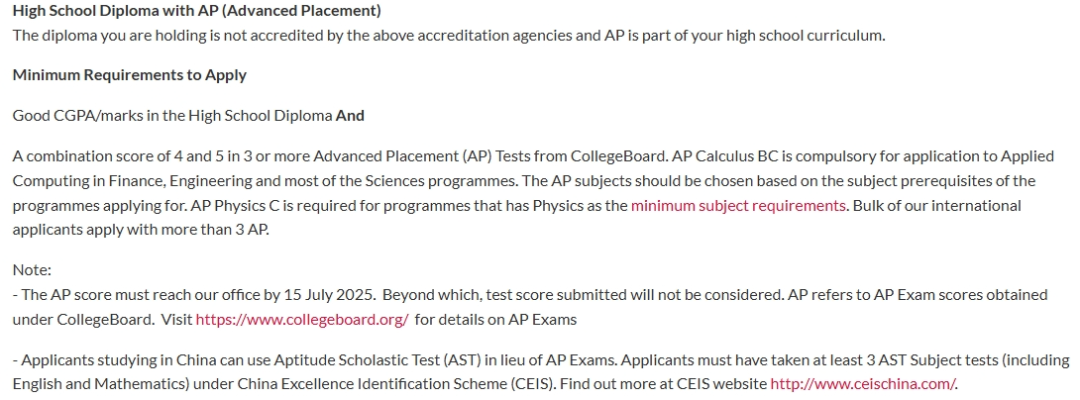Visit the collegeboard.org website link

click(302, 319)
